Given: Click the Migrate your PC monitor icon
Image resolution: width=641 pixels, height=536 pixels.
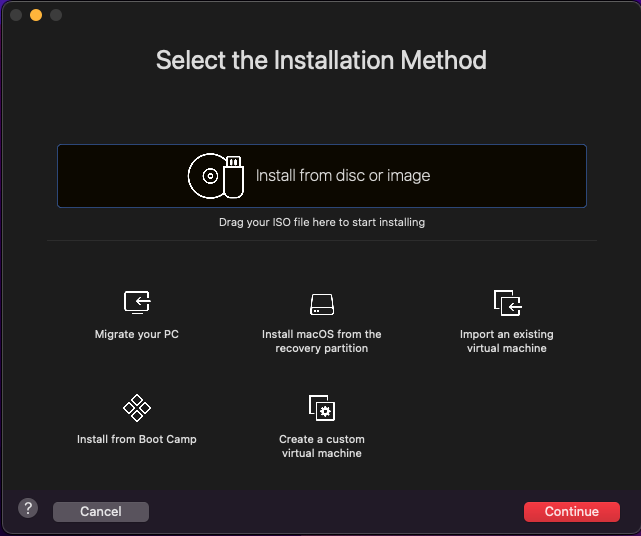Looking at the screenshot, I should point(137,303).
